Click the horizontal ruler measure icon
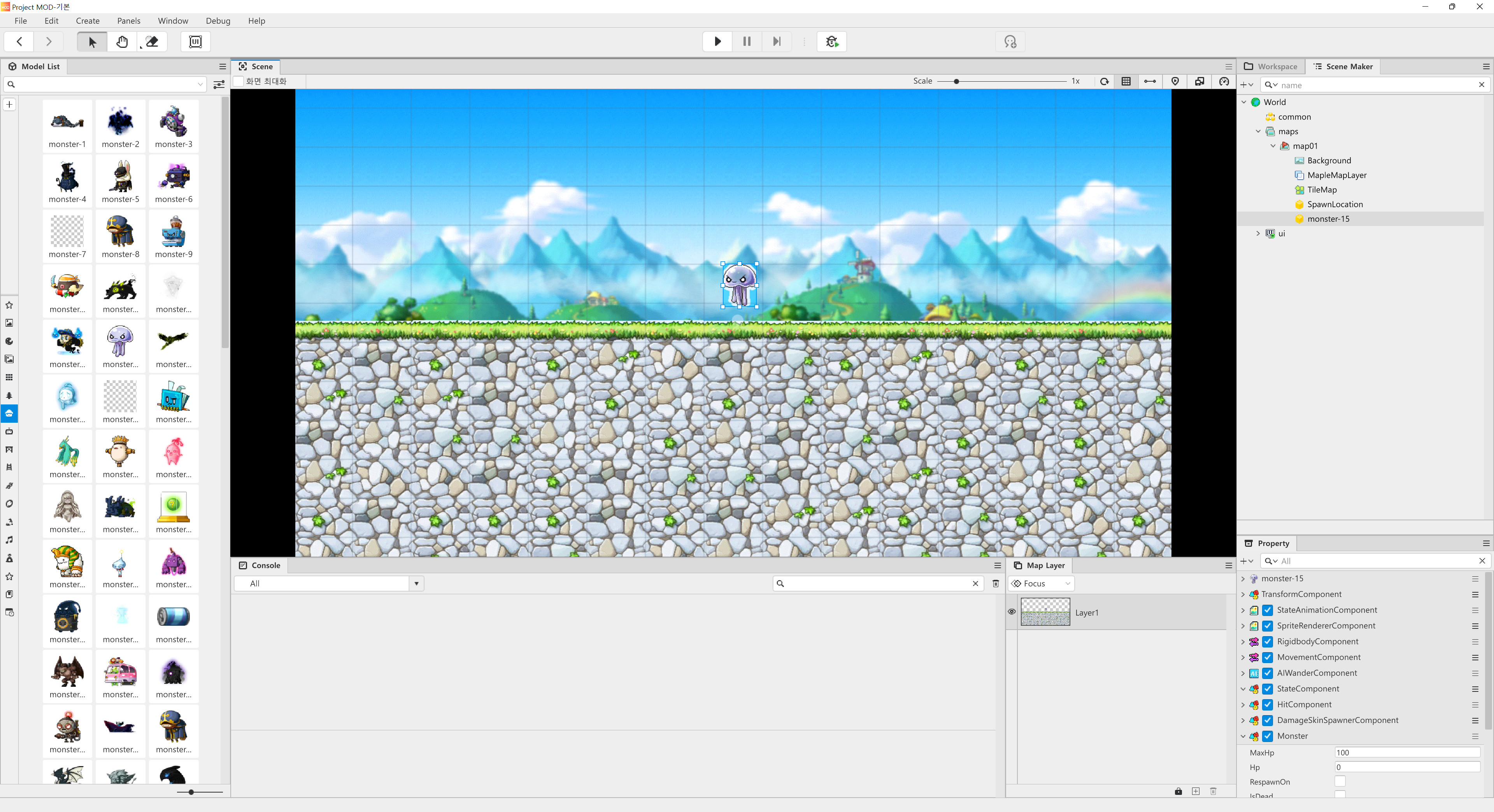1494x812 pixels. (x=1150, y=82)
